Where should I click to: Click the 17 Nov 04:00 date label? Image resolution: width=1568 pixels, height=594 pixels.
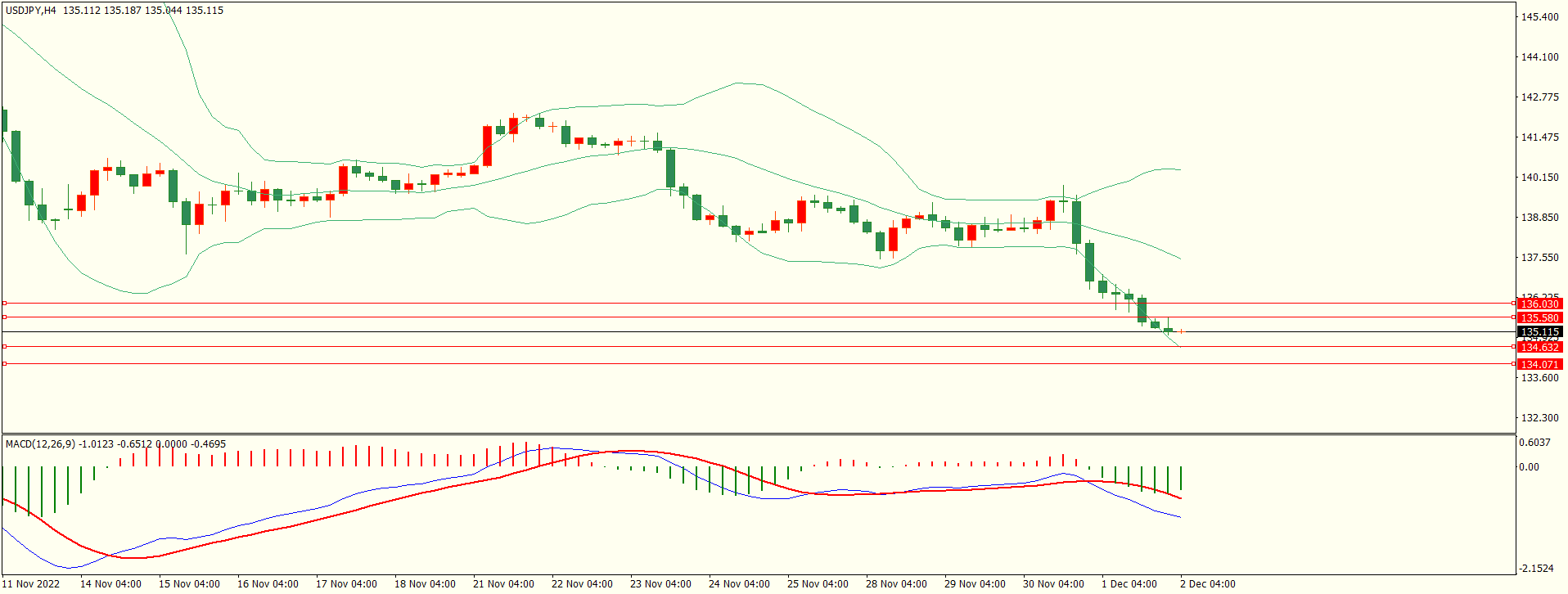click(x=346, y=584)
